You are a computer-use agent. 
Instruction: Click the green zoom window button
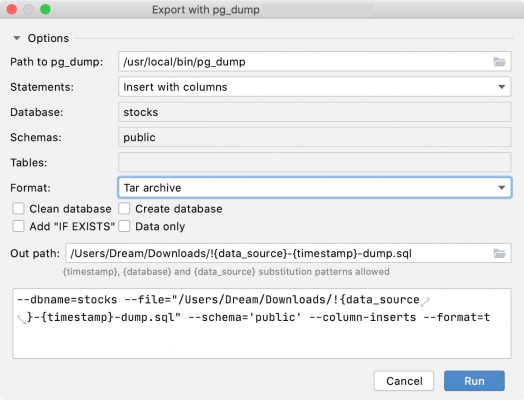click(x=45, y=9)
